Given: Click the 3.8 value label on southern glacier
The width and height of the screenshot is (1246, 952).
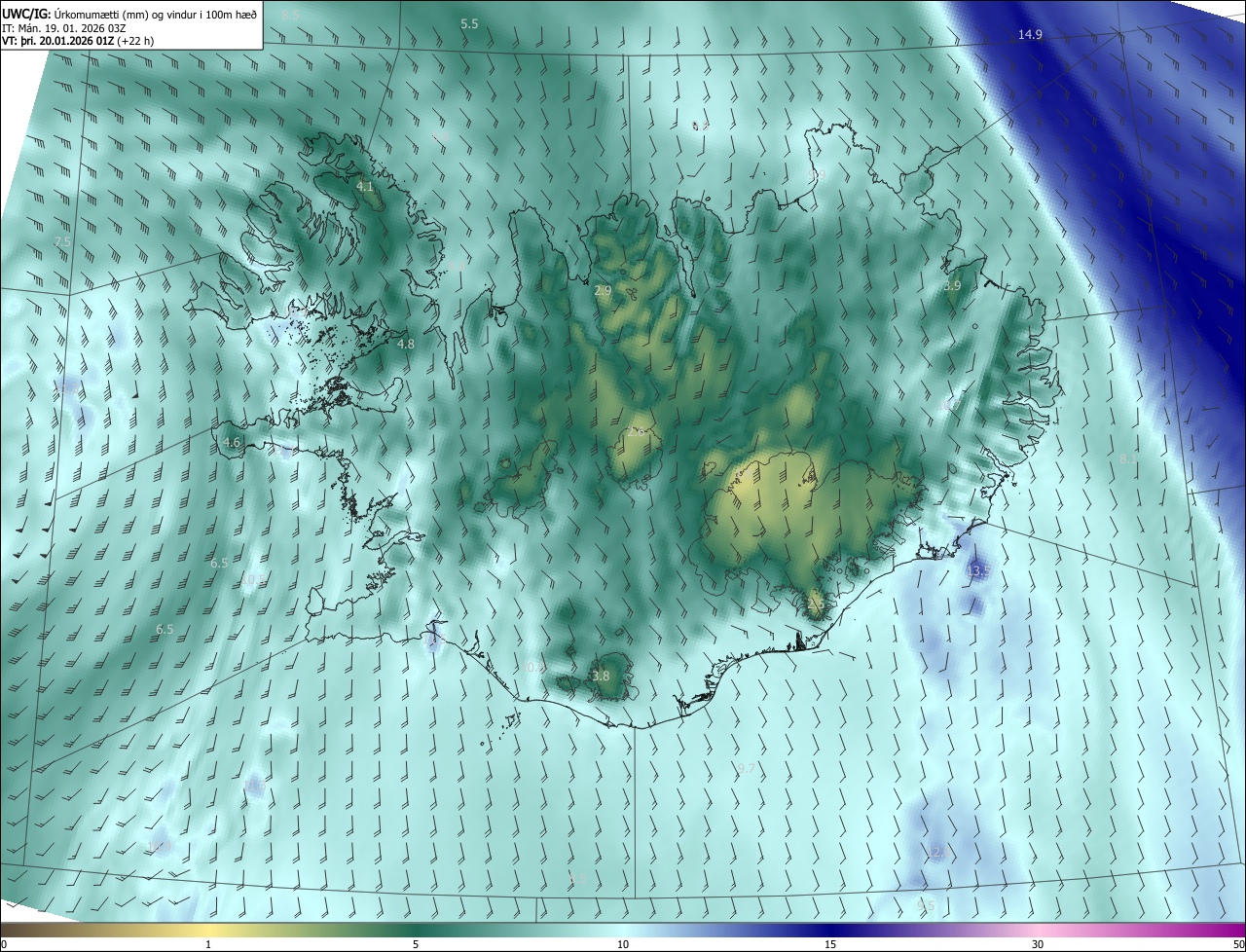Looking at the screenshot, I should coord(601,676).
